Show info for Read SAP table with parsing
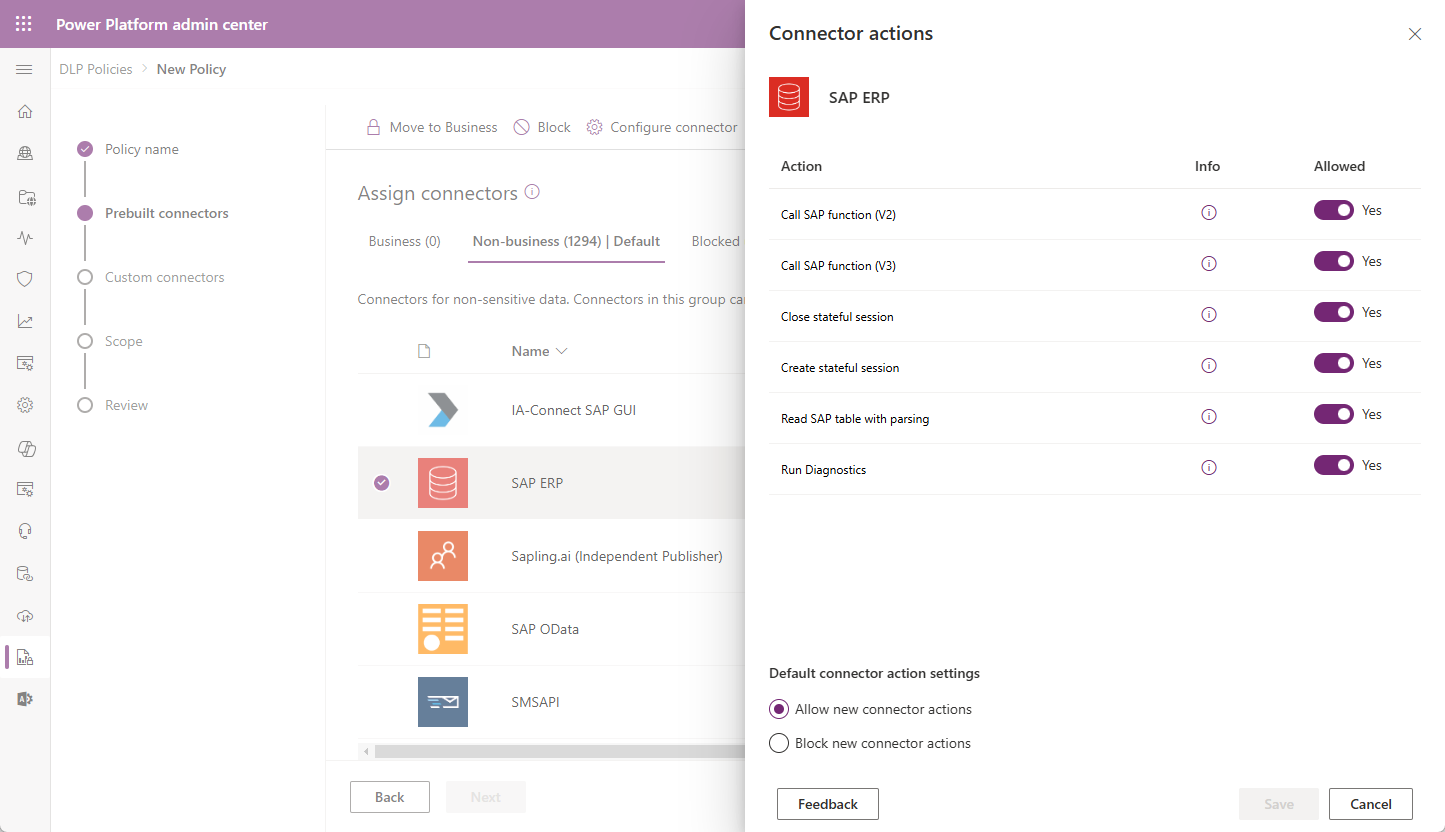Screen dimensions: 1445x832 pos(1208,417)
